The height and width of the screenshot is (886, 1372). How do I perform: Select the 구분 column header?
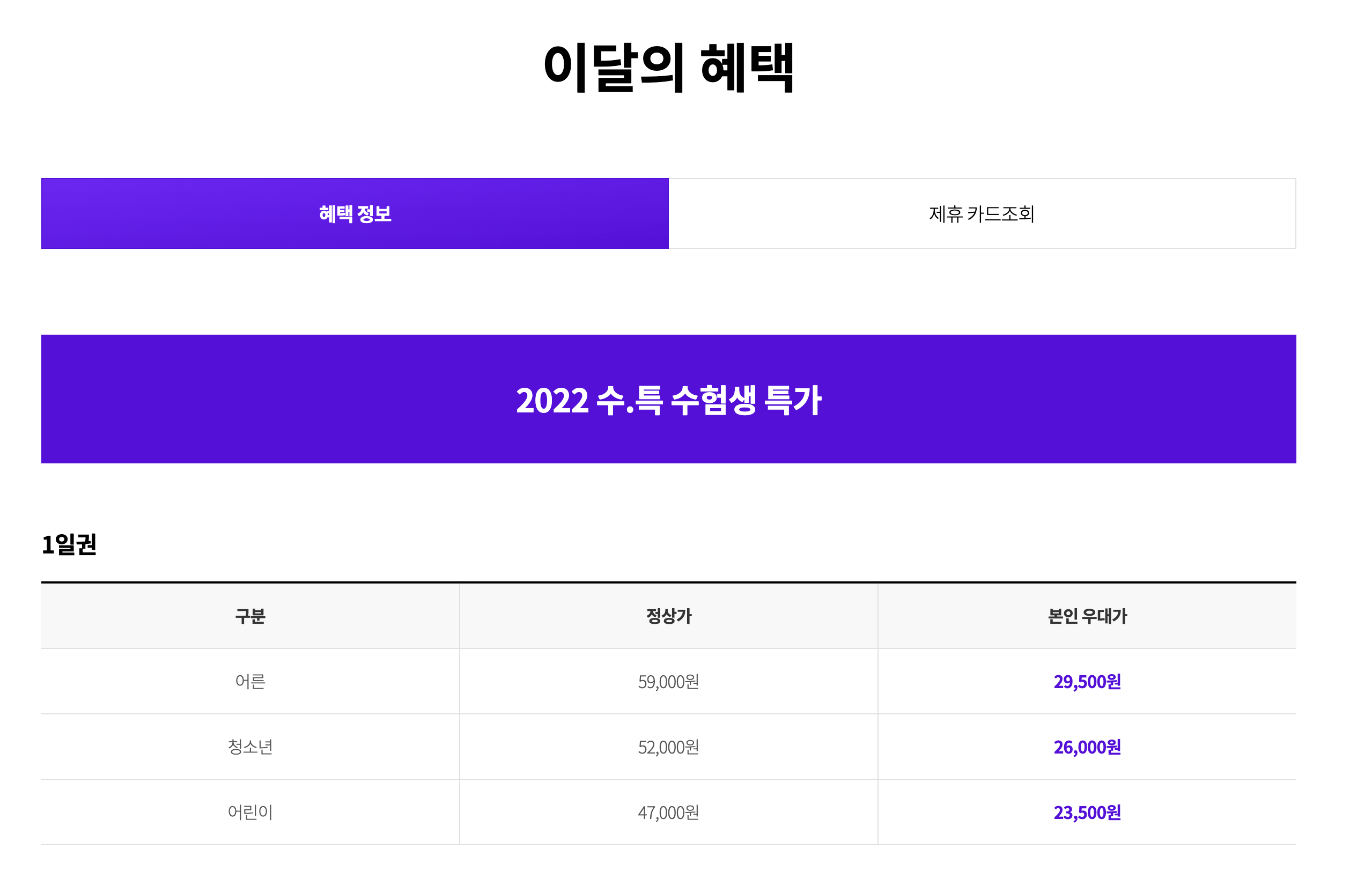pos(249,615)
